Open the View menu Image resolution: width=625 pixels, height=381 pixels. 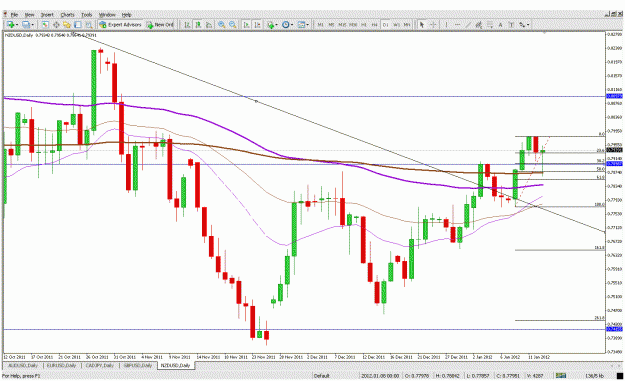pyautogui.click(x=29, y=15)
